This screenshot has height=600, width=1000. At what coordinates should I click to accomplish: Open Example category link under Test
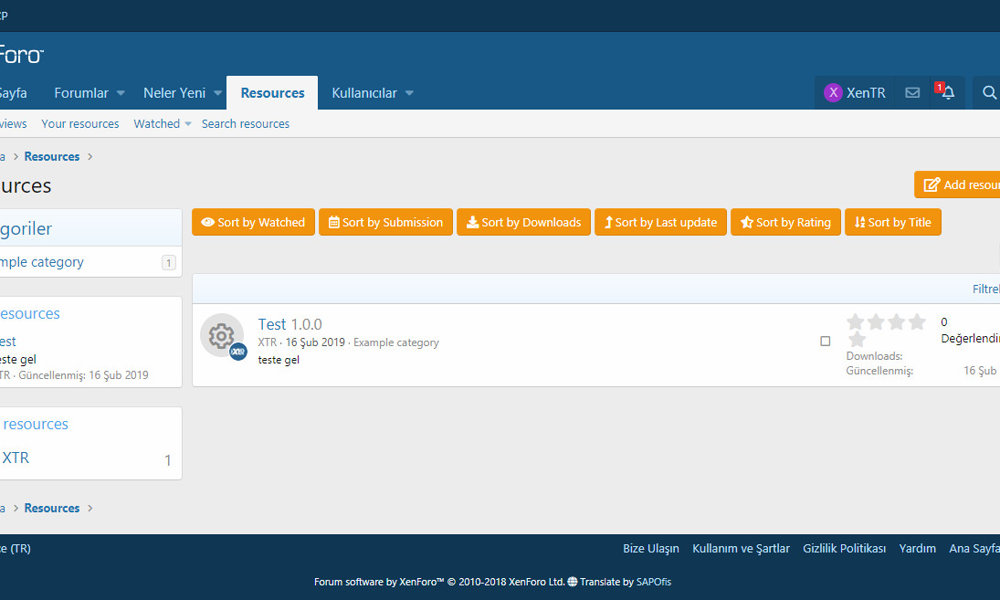coord(396,342)
